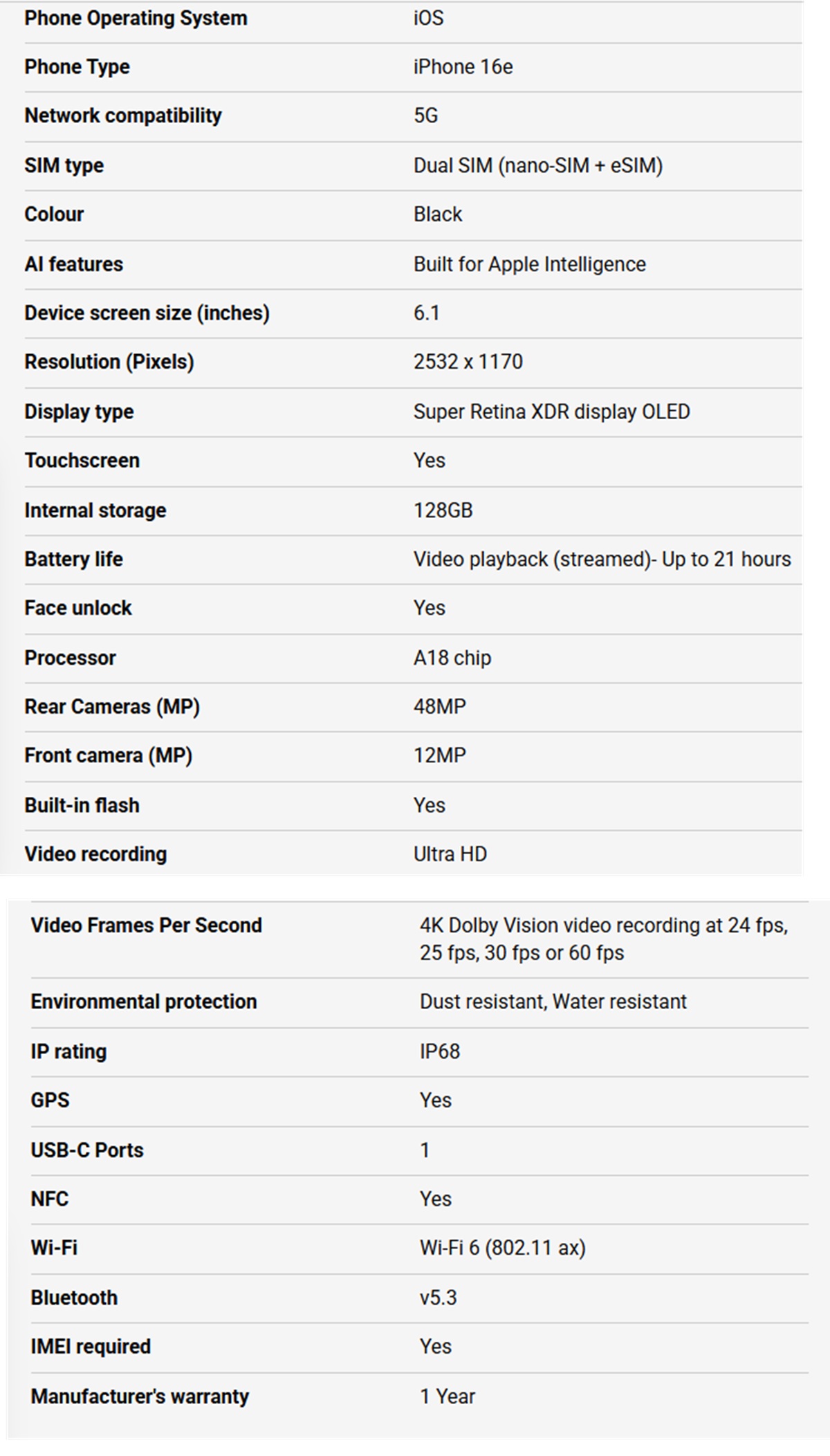Click the IP68 rating value
The image size is (830, 1456).
click(x=439, y=1051)
